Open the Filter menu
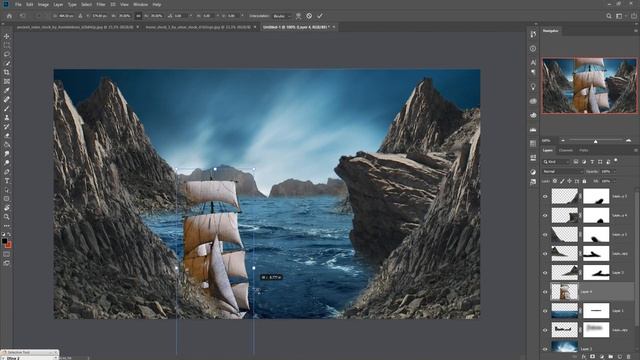The height and width of the screenshot is (360, 640). 101,4
